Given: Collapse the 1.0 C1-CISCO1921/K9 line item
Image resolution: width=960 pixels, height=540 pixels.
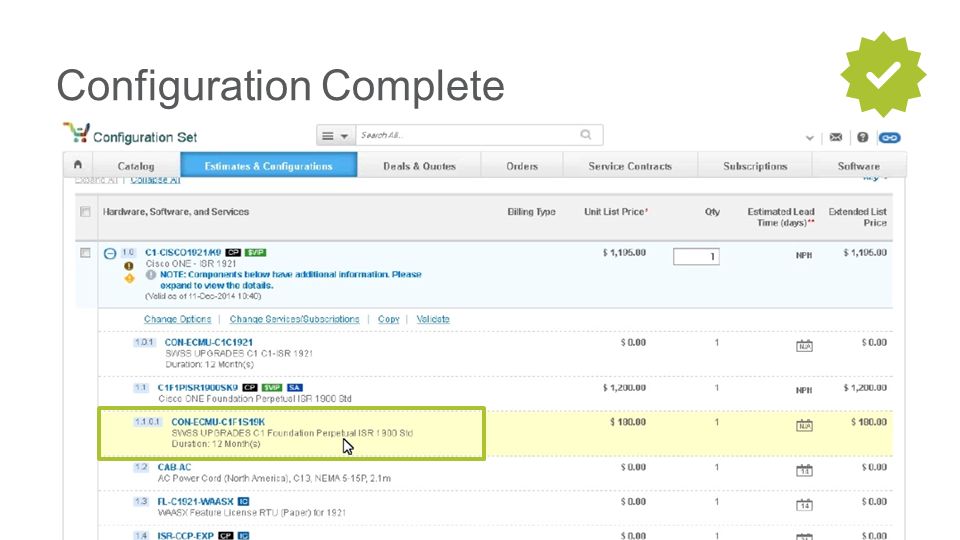Looking at the screenshot, I should (x=110, y=253).
